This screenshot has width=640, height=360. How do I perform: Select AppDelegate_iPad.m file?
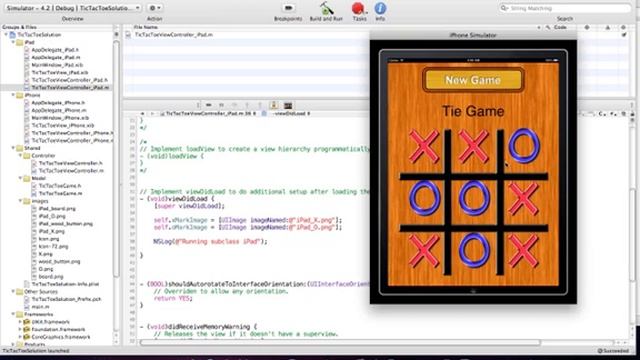point(56,58)
